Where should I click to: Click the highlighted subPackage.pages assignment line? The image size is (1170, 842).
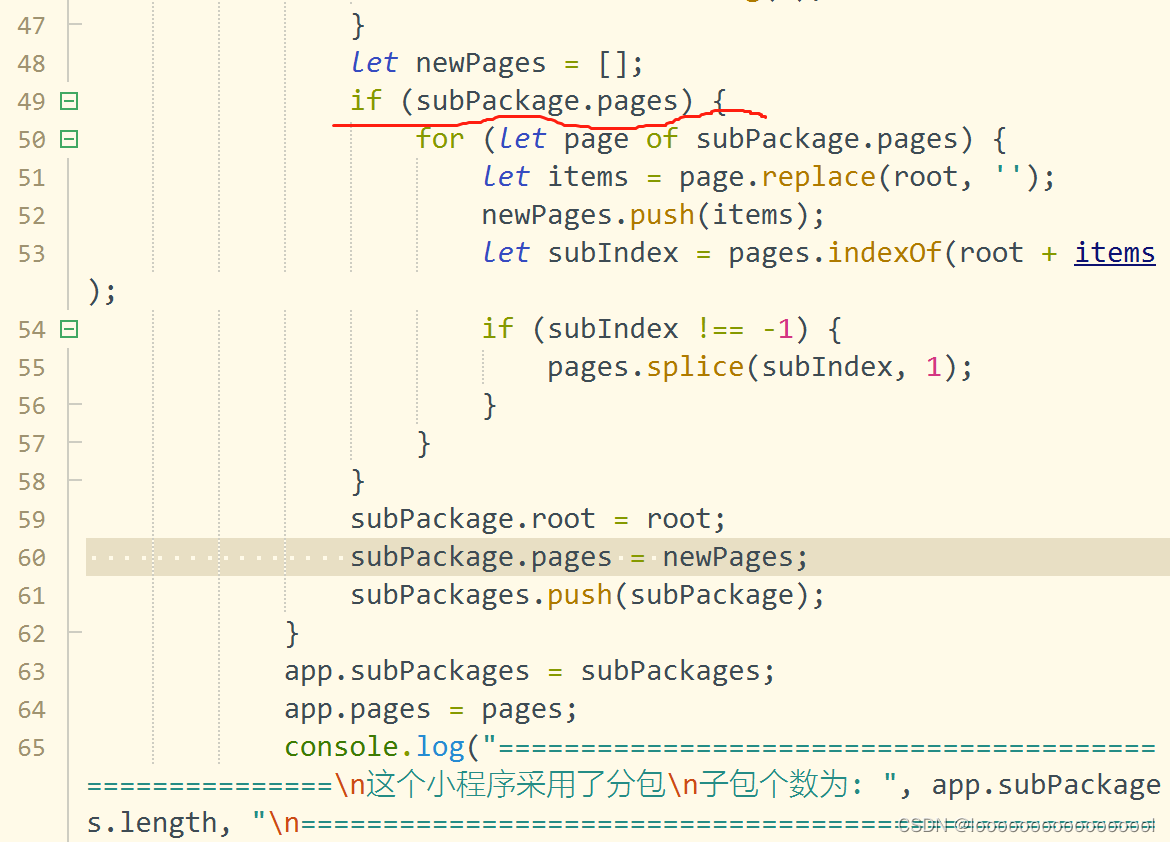[578, 556]
